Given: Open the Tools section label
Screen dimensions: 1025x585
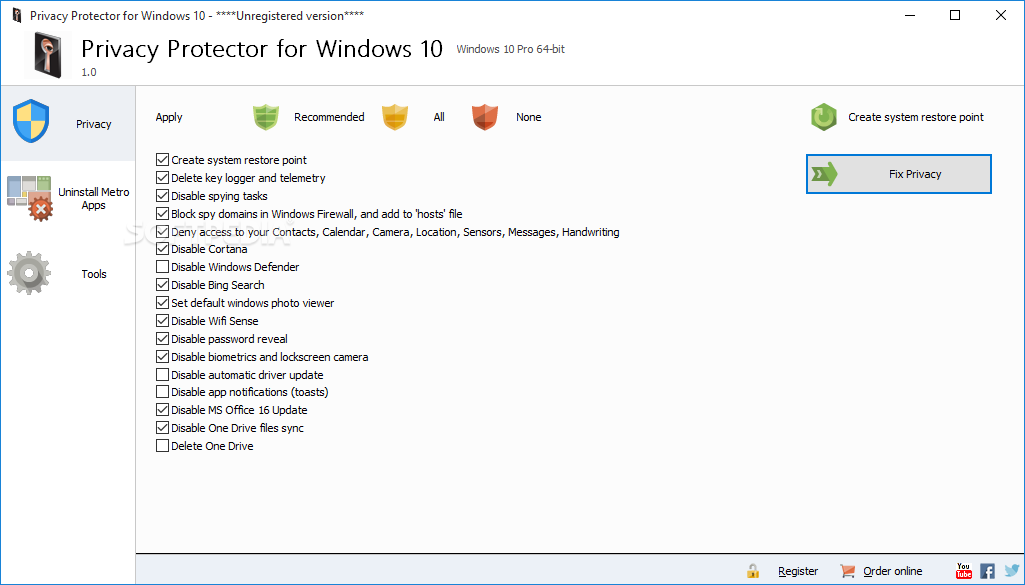Looking at the screenshot, I should (94, 274).
